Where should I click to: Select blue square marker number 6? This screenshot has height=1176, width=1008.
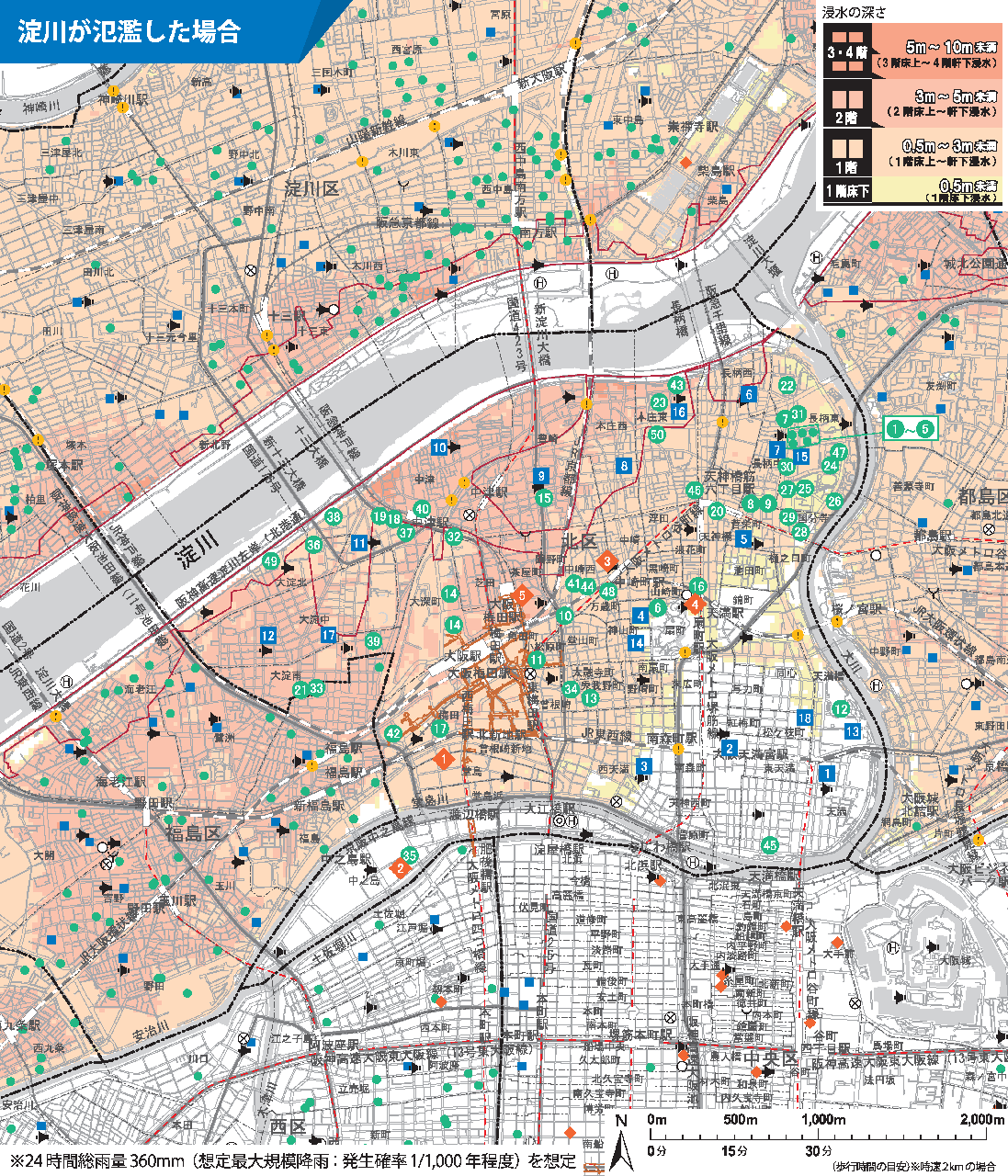749,395
